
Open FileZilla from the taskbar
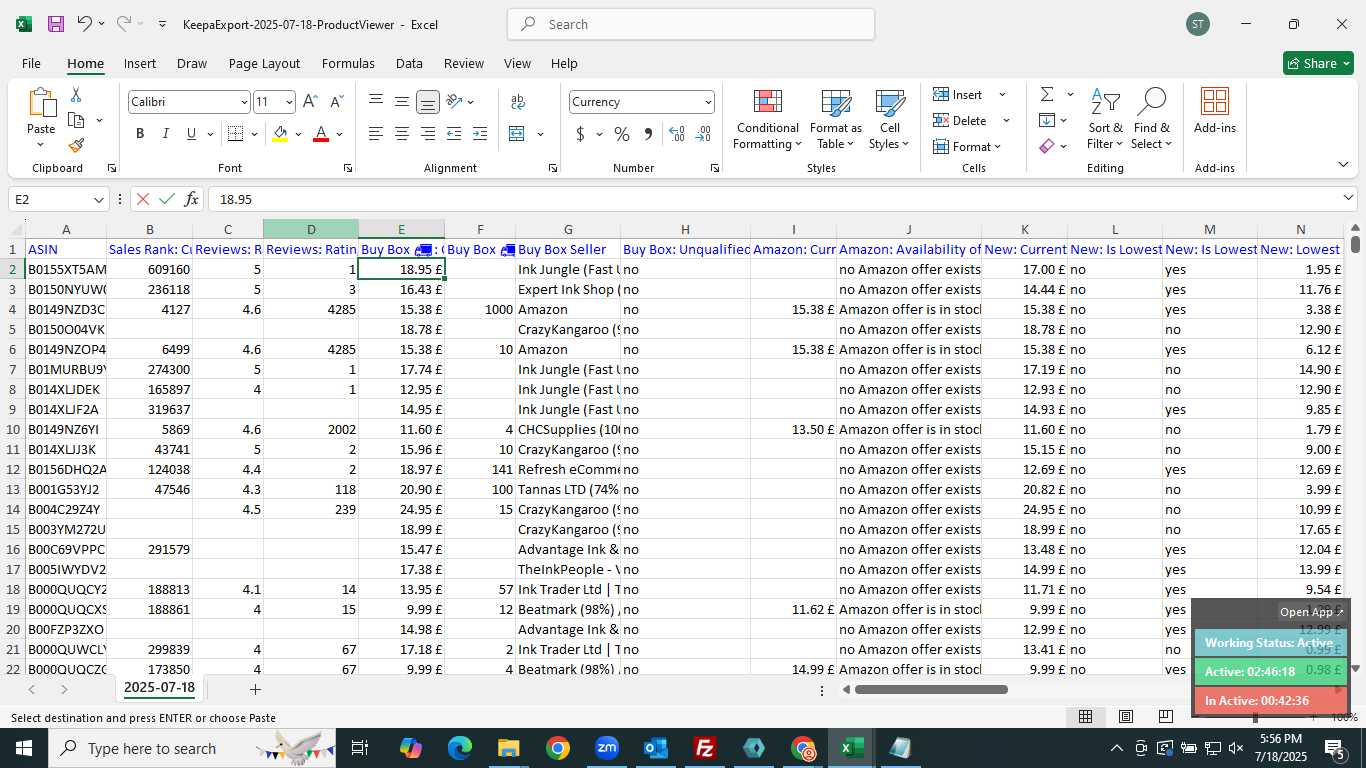705,748
